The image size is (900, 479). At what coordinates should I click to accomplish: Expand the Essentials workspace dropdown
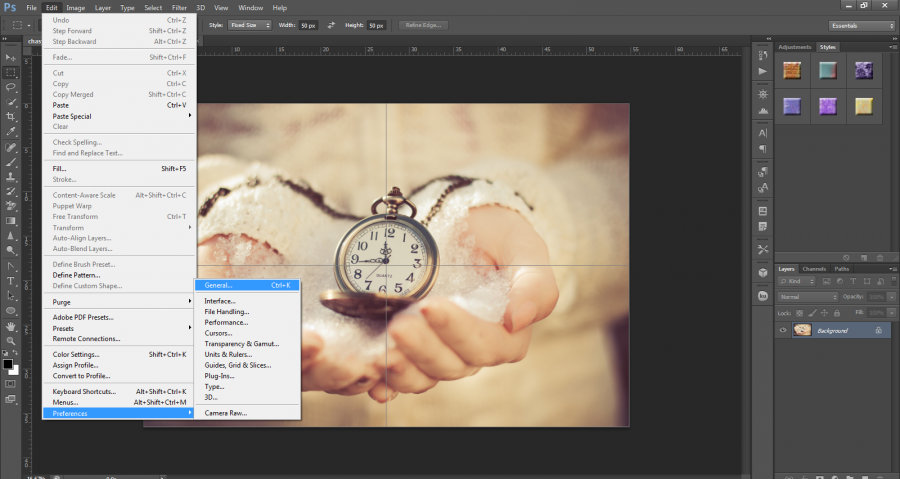[x=861, y=25]
